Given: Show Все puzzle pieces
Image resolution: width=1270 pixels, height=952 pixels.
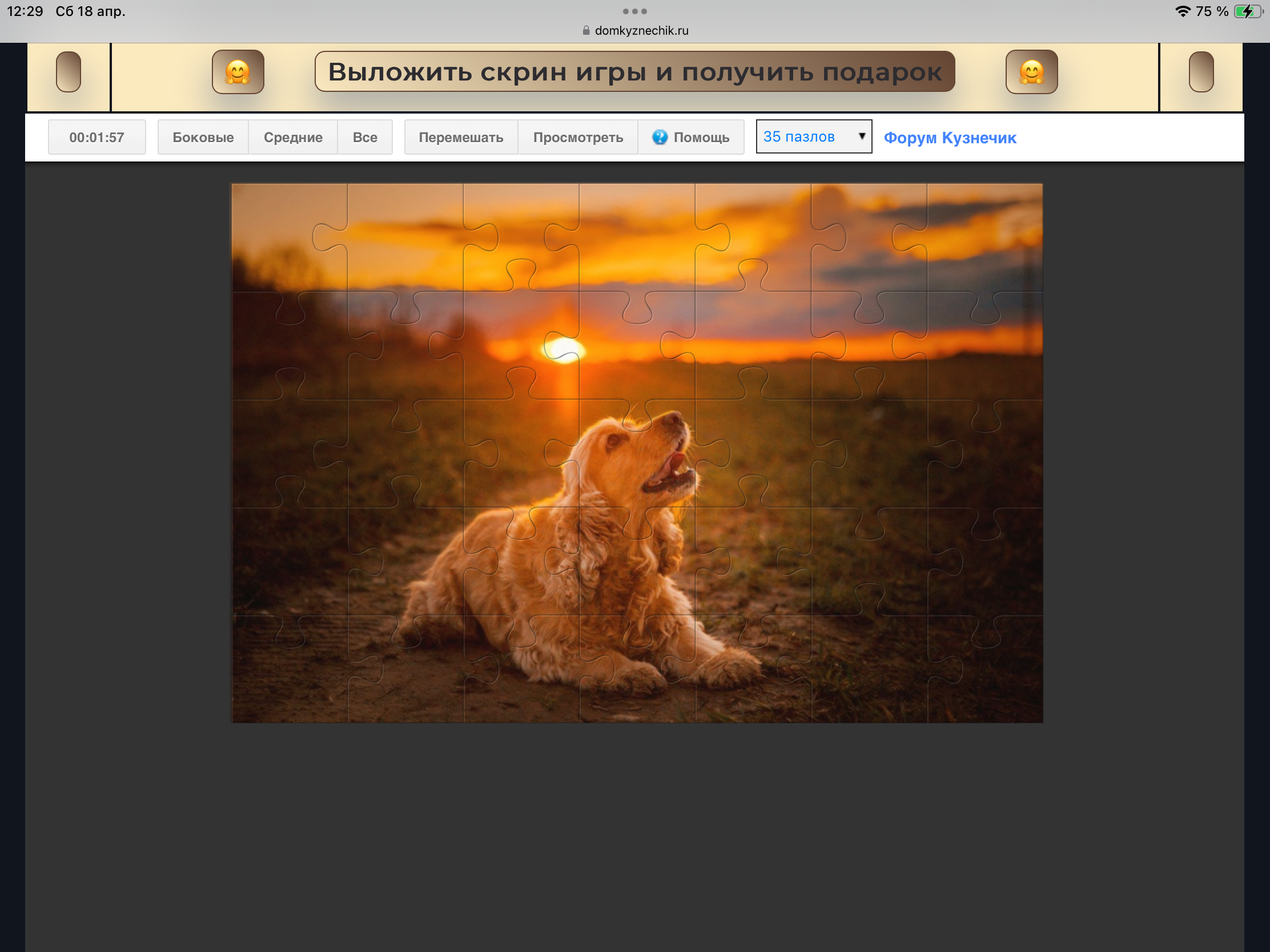Looking at the screenshot, I should tap(364, 137).
